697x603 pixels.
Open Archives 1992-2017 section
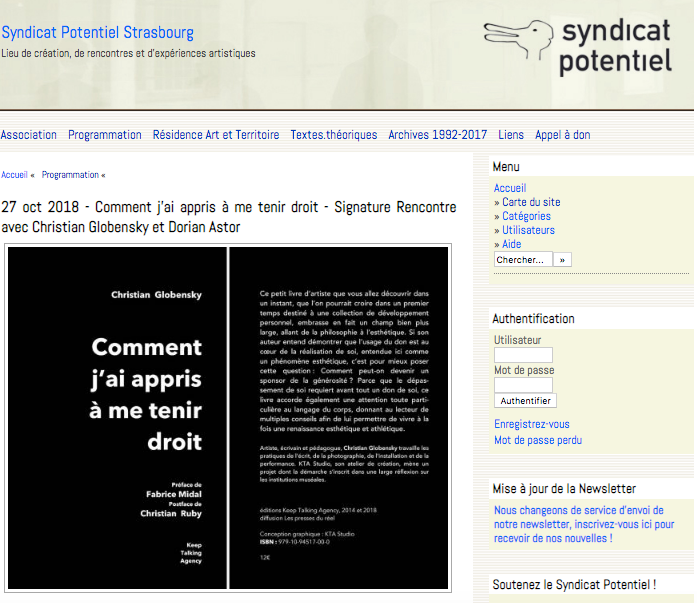pyautogui.click(x=438, y=135)
